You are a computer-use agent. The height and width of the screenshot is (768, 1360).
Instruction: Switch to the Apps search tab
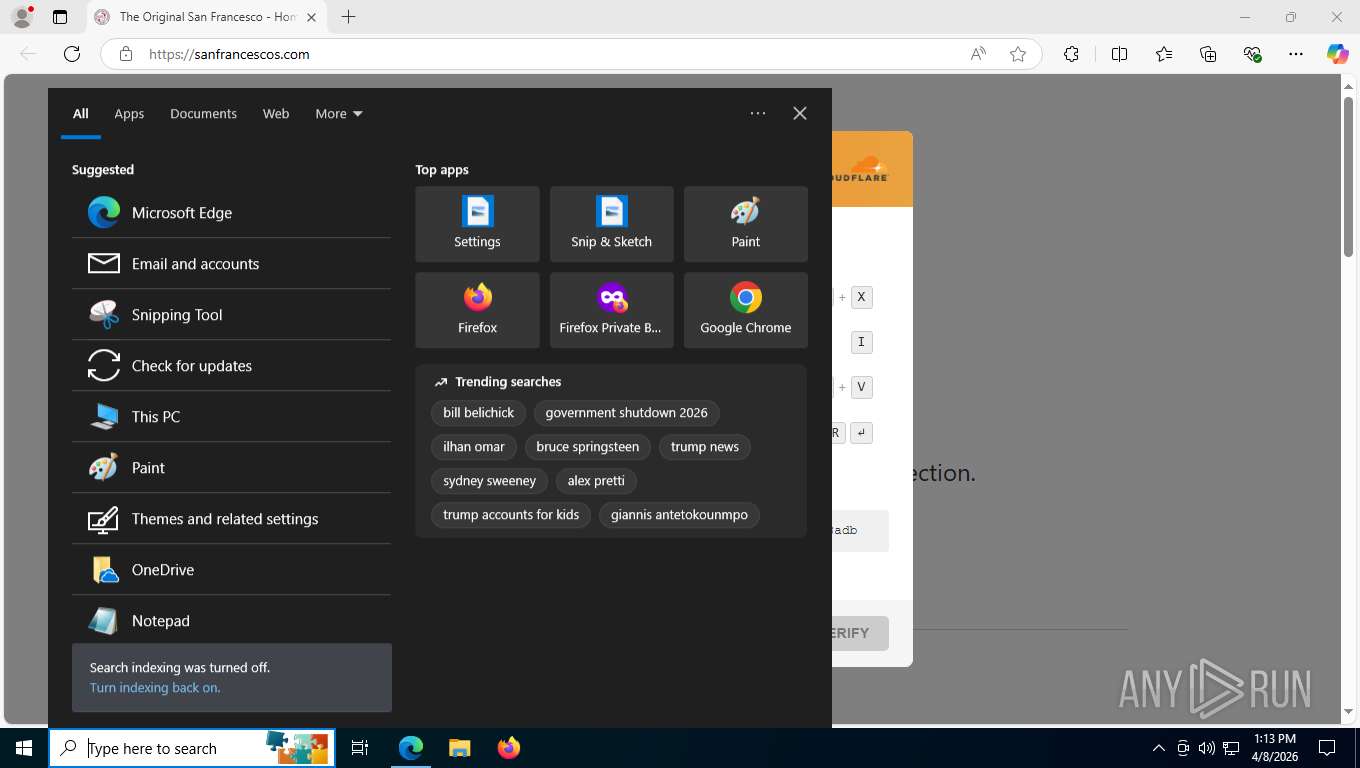point(129,114)
